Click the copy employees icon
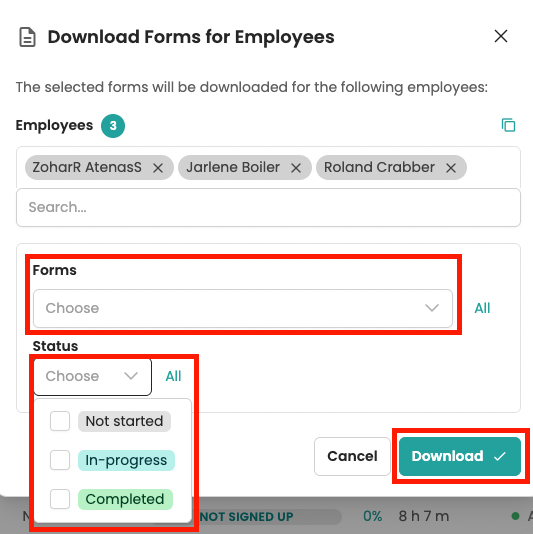This screenshot has height=534, width=533. pyautogui.click(x=508, y=125)
